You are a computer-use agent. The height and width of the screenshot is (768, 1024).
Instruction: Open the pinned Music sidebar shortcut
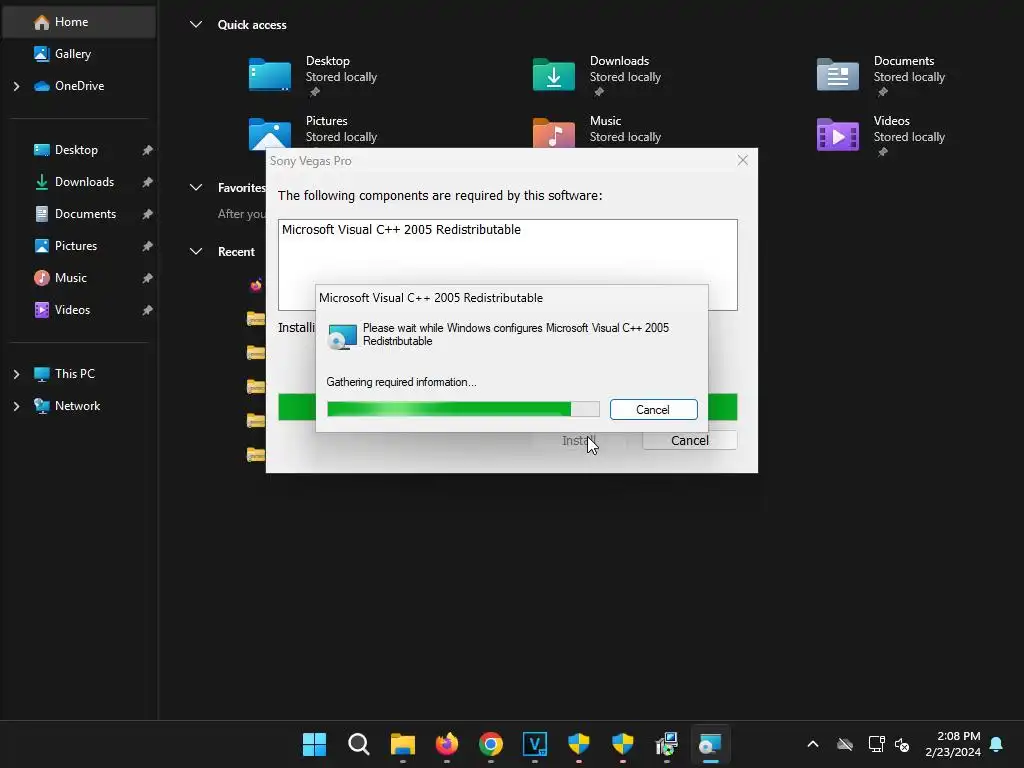[71, 278]
